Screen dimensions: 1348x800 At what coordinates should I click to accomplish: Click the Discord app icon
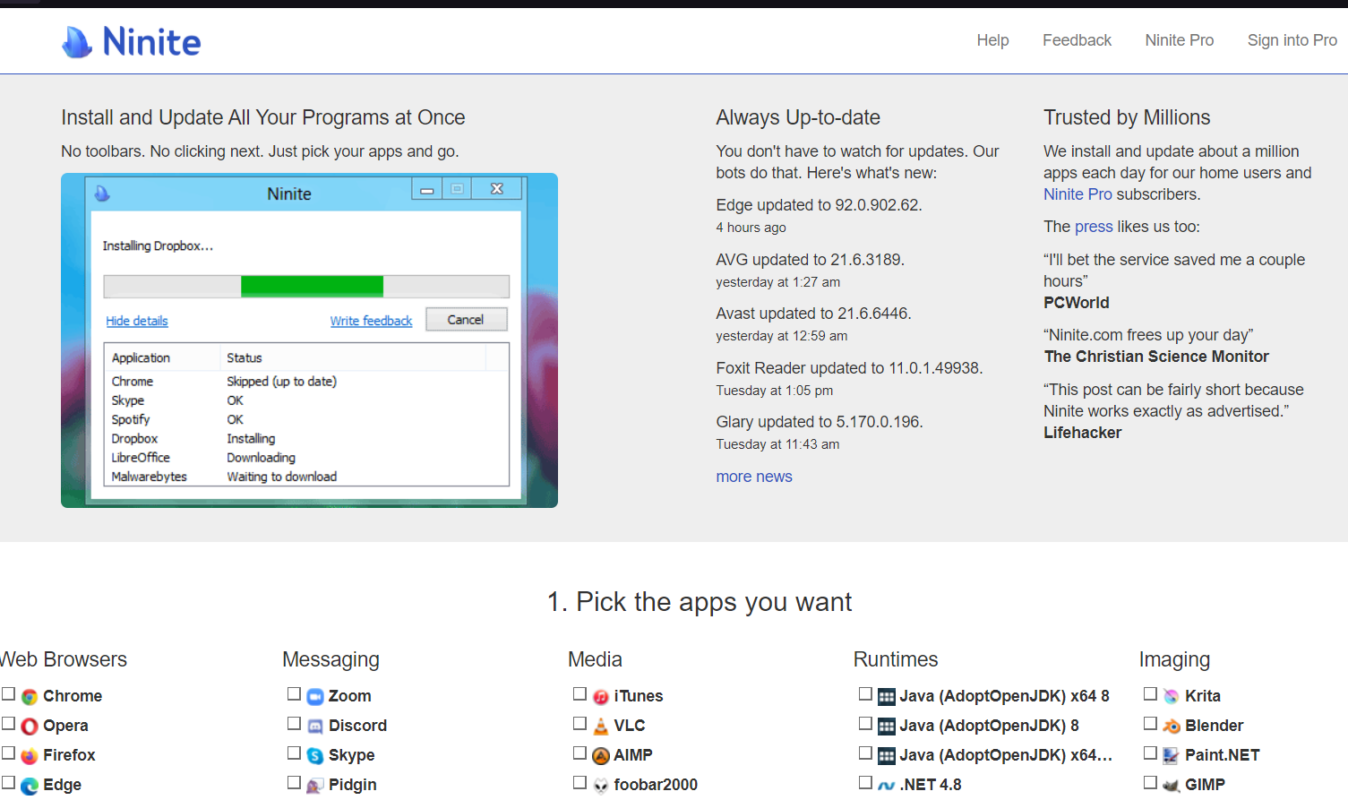(315, 726)
